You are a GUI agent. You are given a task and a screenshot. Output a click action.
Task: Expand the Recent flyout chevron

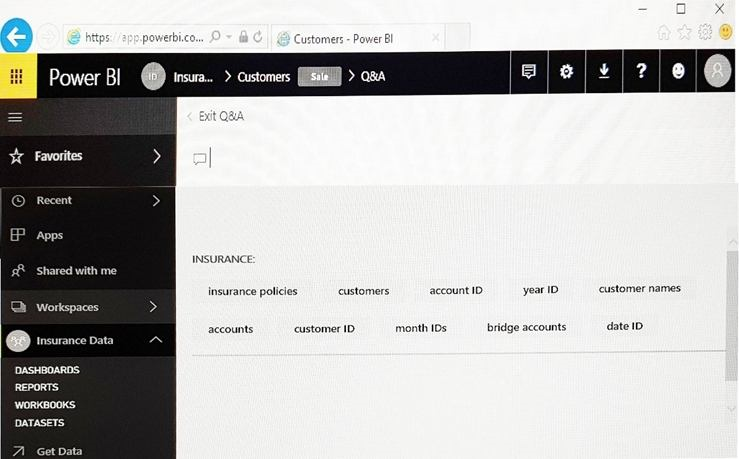click(156, 201)
